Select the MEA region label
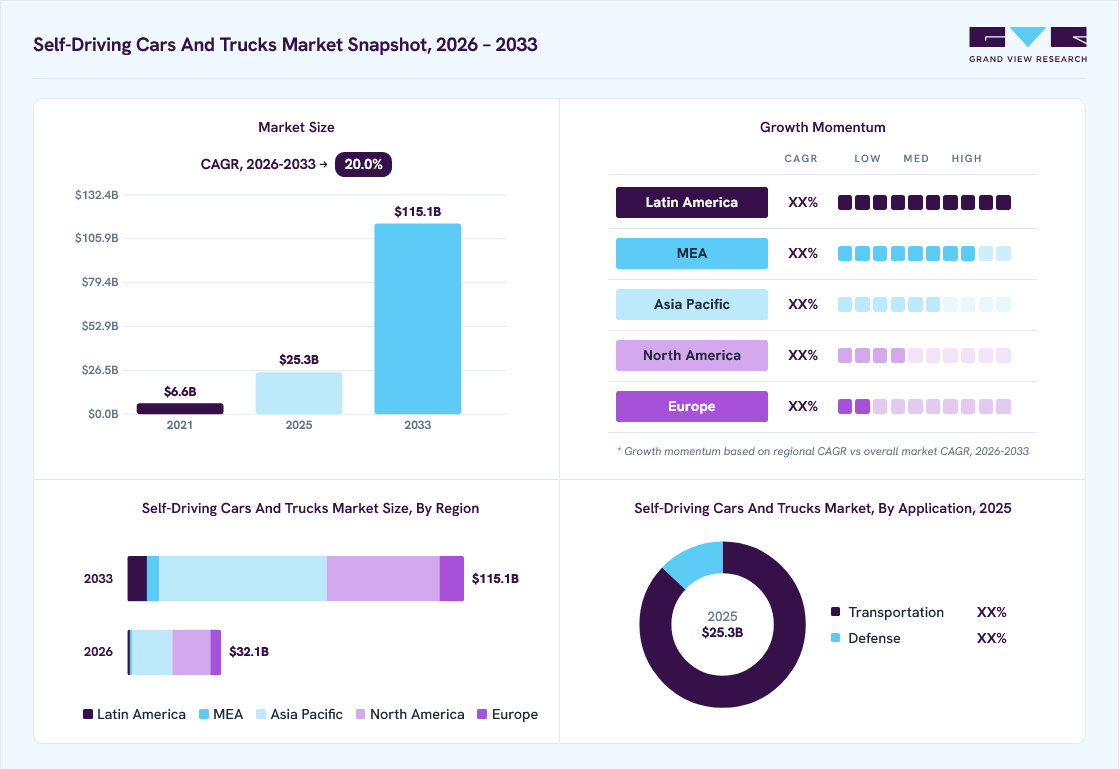 (x=691, y=253)
